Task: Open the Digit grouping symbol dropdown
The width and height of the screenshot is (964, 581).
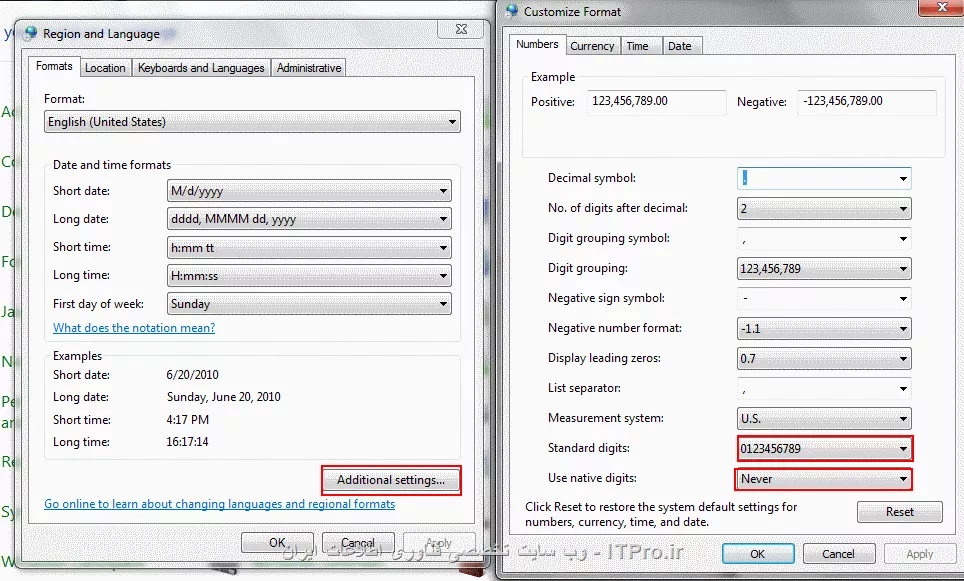Action: point(824,239)
